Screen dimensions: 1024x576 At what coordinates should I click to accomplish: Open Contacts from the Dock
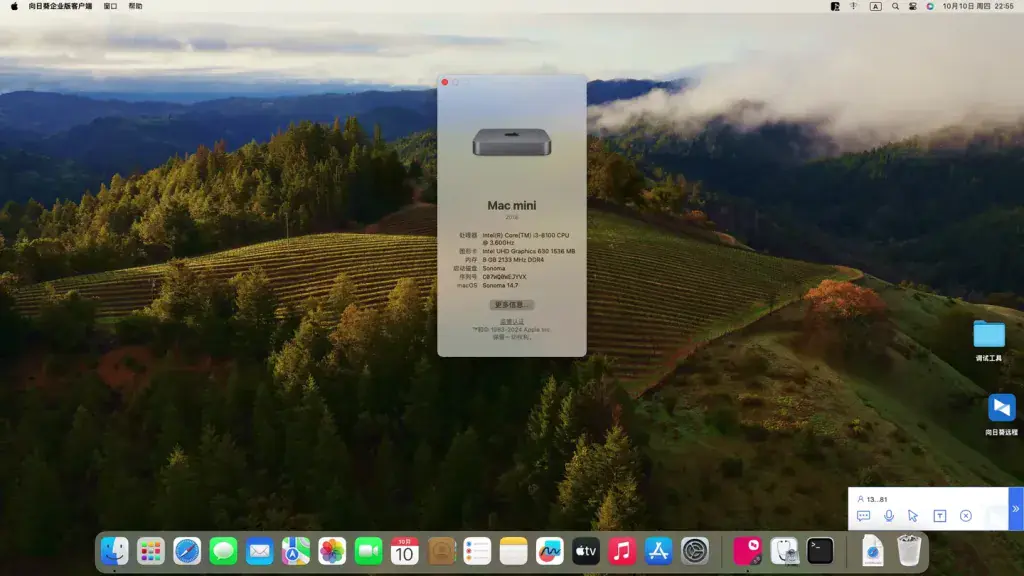click(x=441, y=551)
